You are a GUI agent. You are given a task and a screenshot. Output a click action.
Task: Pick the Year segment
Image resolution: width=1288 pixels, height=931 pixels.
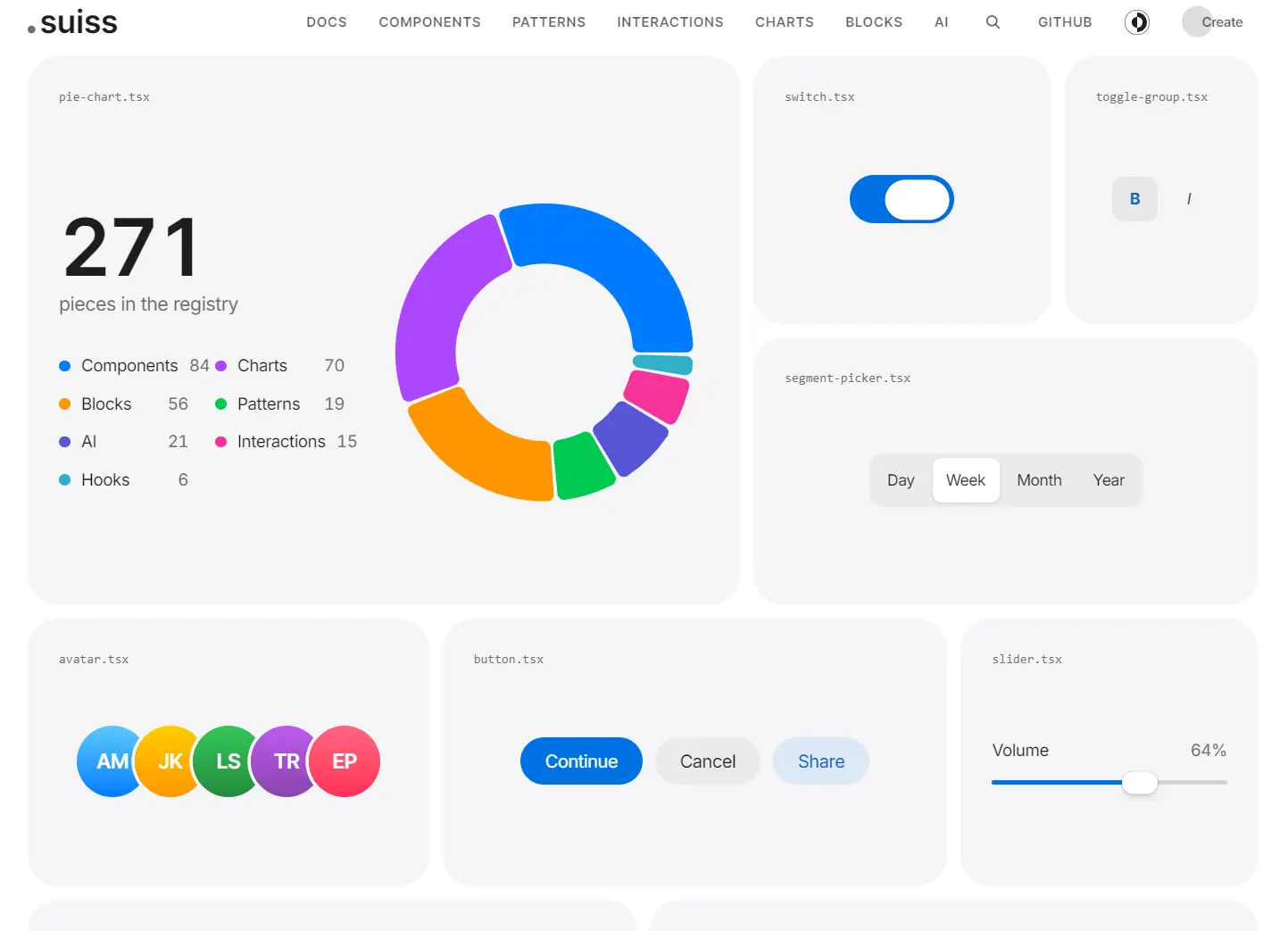(x=1109, y=480)
